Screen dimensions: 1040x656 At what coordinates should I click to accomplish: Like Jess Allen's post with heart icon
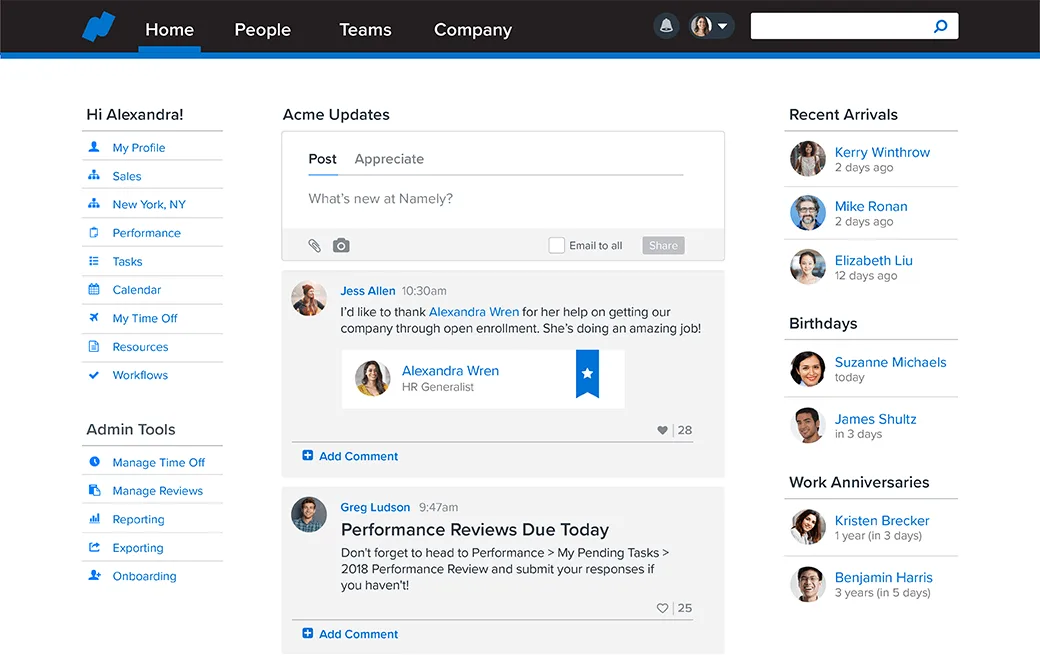coord(662,430)
